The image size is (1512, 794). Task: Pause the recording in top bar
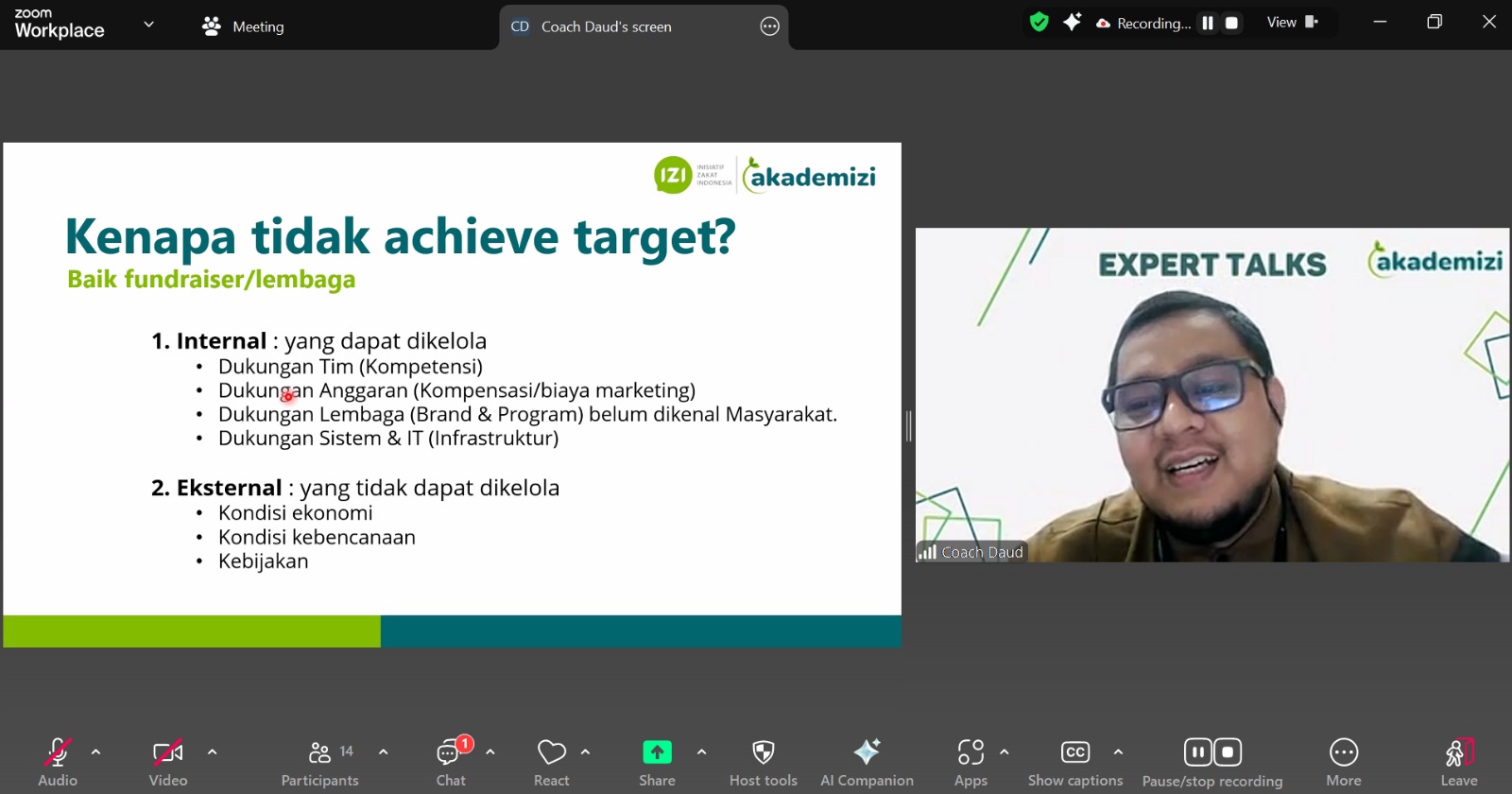click(1207, 24)
